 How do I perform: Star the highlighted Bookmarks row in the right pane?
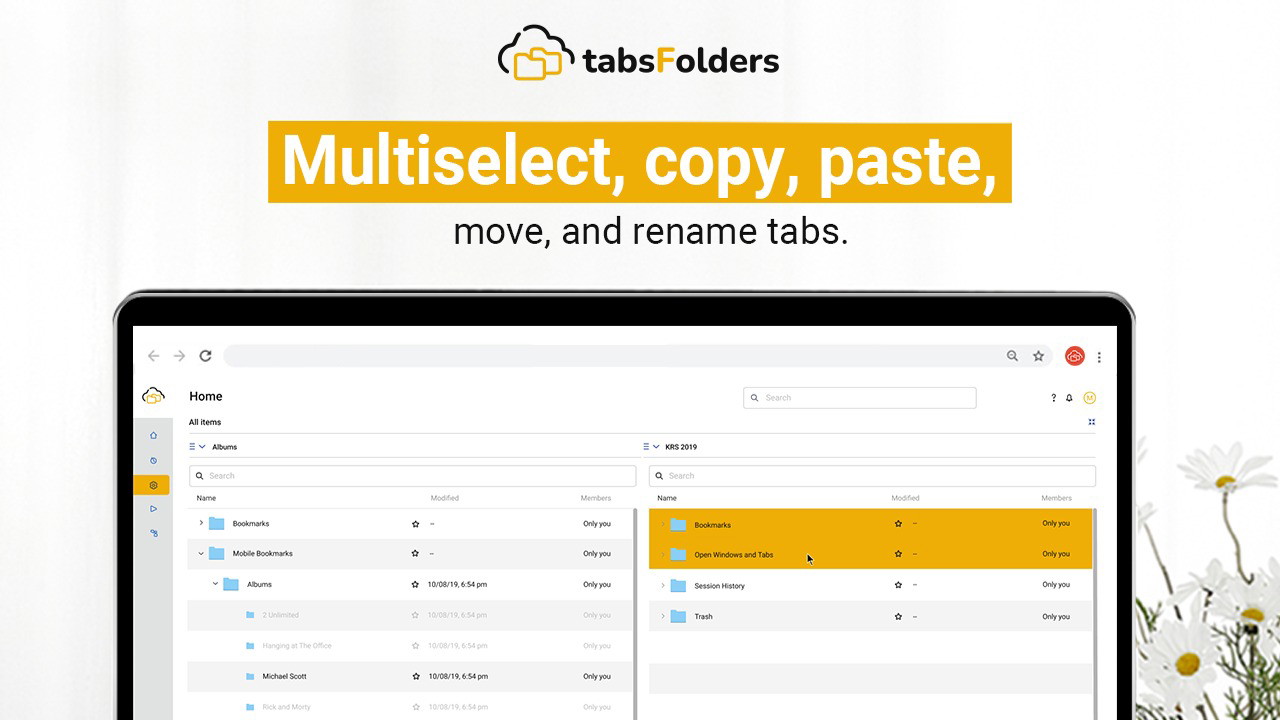point(898,523)
